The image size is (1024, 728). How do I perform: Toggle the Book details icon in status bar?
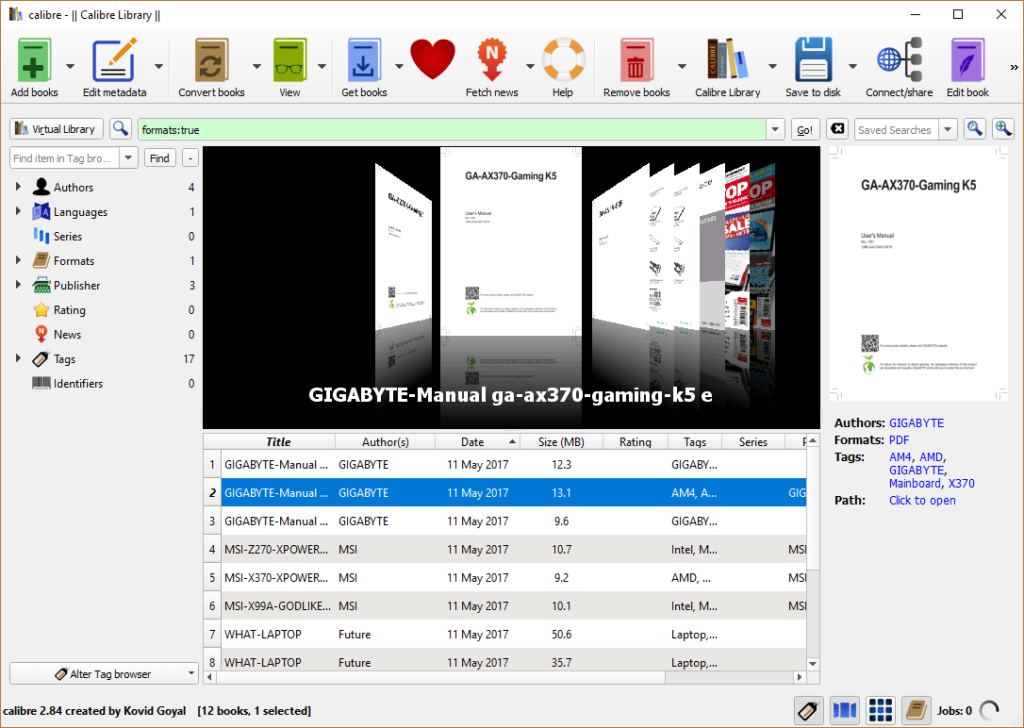916,710
